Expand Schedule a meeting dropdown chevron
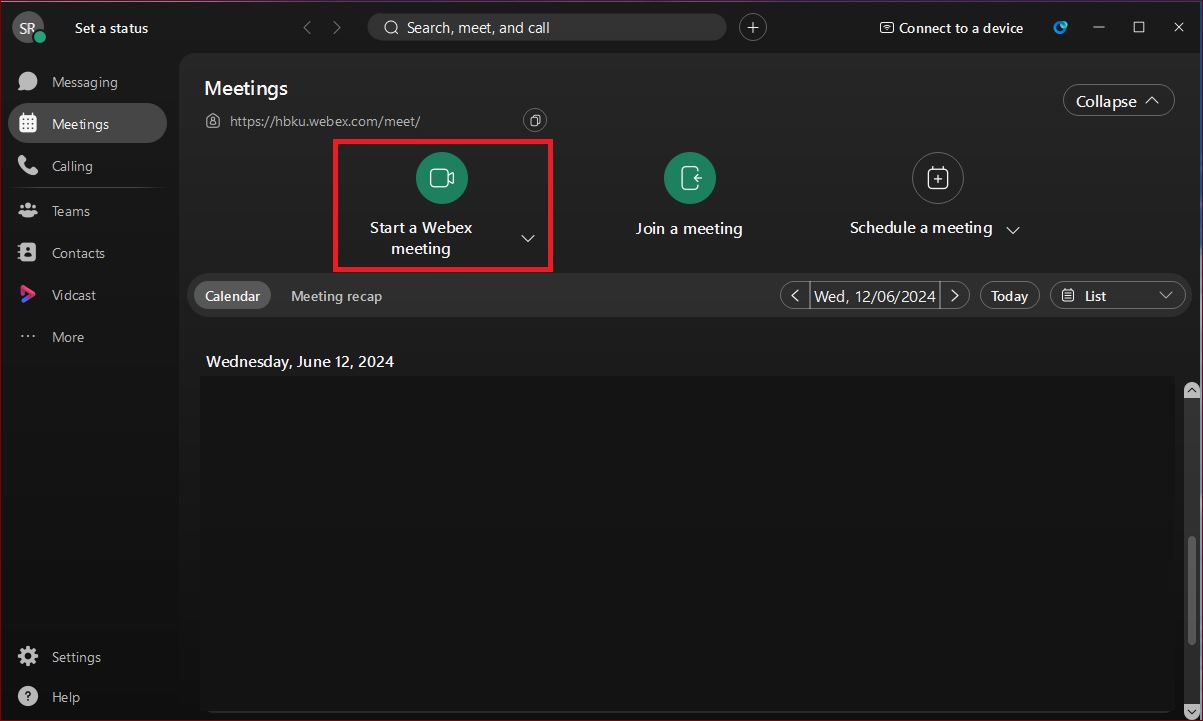The height and width of the screenshot is (721, 1203). tap(1013, 230)
